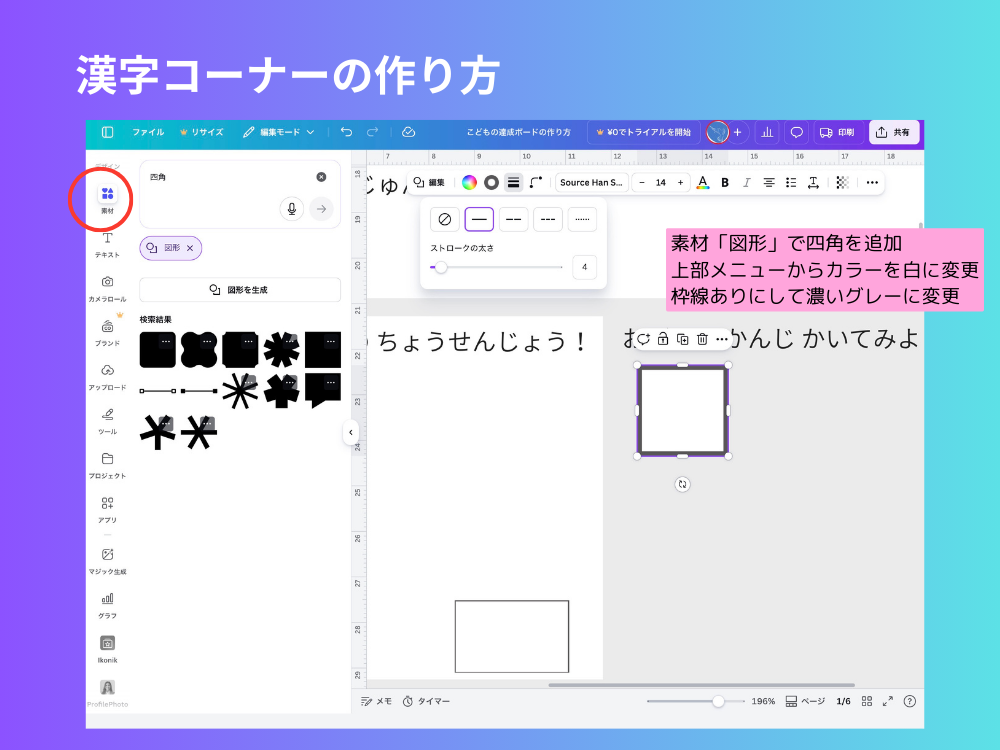Select the テキスト (Text) tool in sidebar
Viewport: 1000px width, 750px height.
tap(108, 243)
